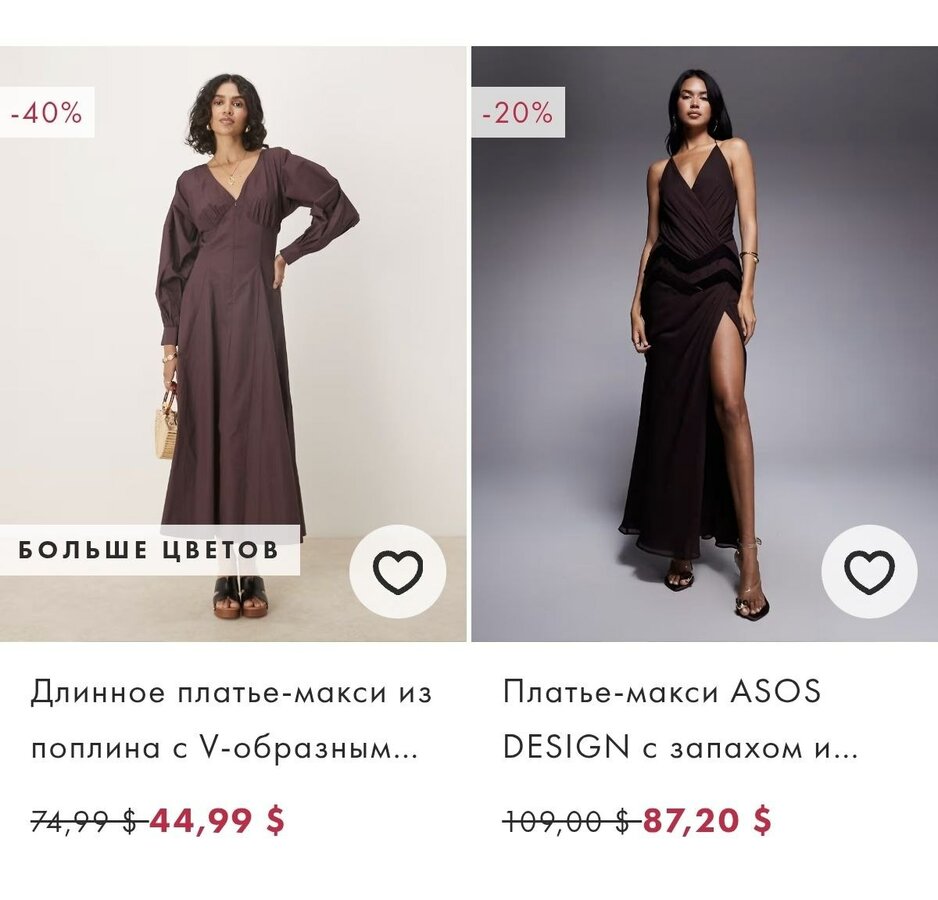View the dark halter dress with slit photo
The height and width of the screenshot is (900, 938).
tap(700, 330)
